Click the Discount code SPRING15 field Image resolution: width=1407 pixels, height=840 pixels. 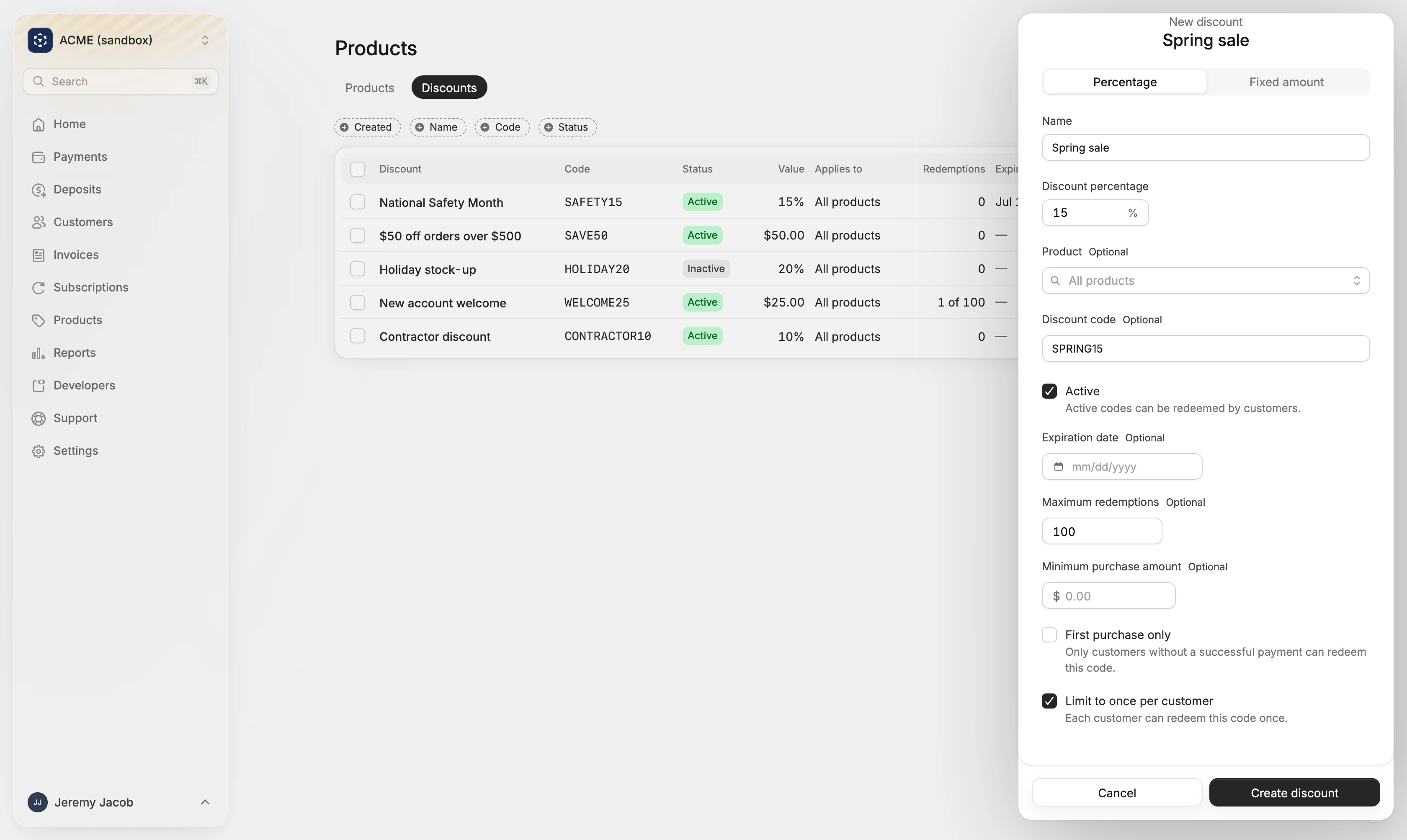point(1206,349)
